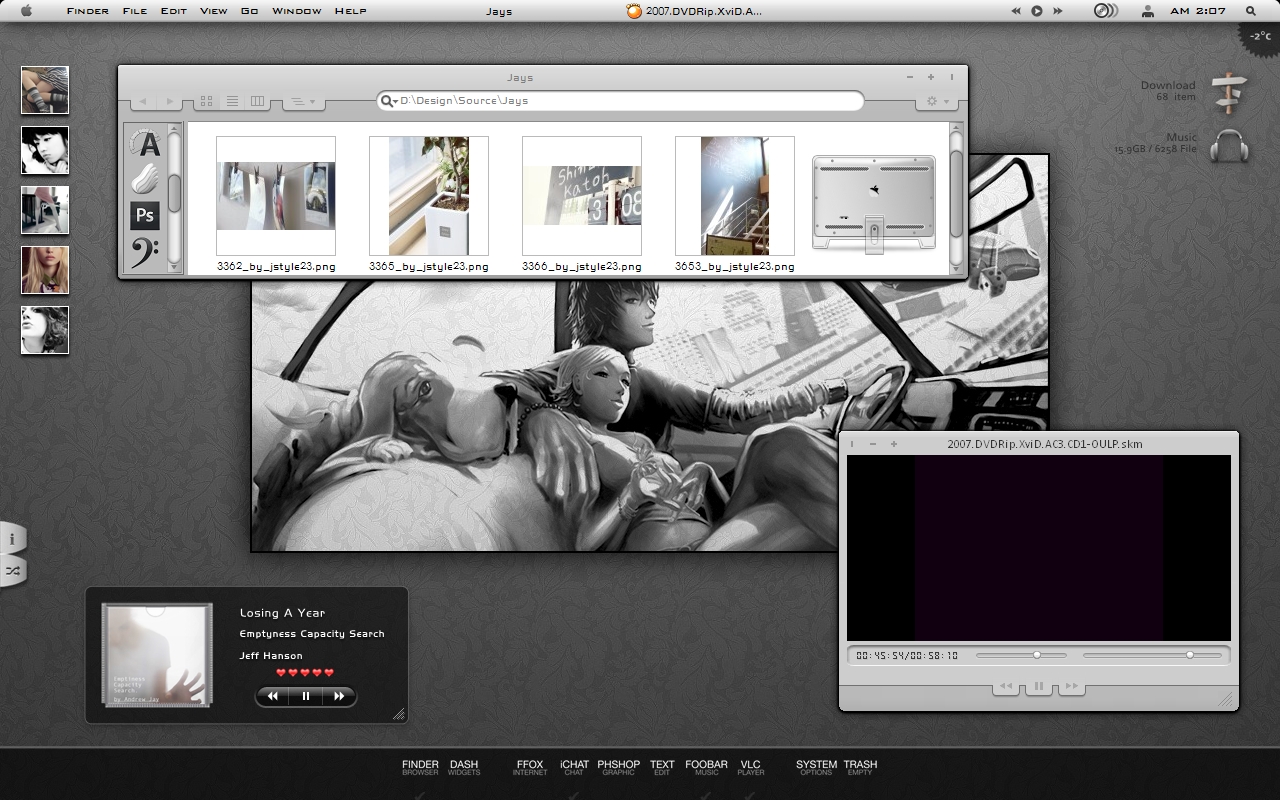Open the Download signpost icon
Viewport: 1280px width, 800px height.
point(1229,92)
